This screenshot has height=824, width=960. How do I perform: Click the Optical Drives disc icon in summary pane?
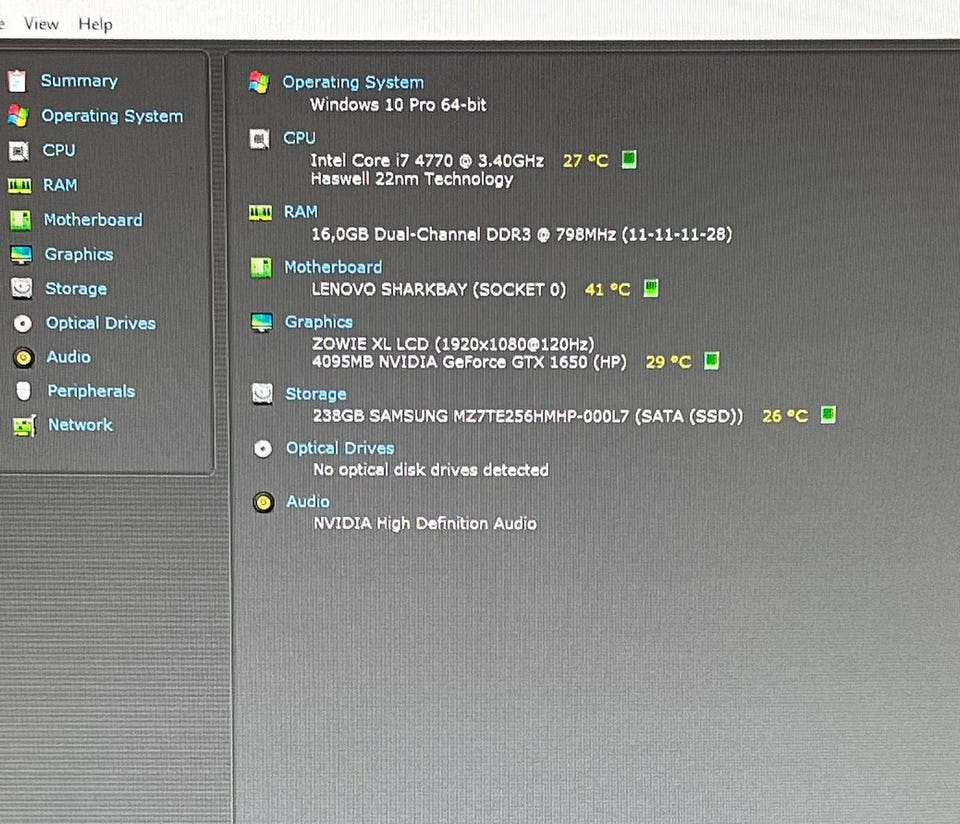coord(263,449)
